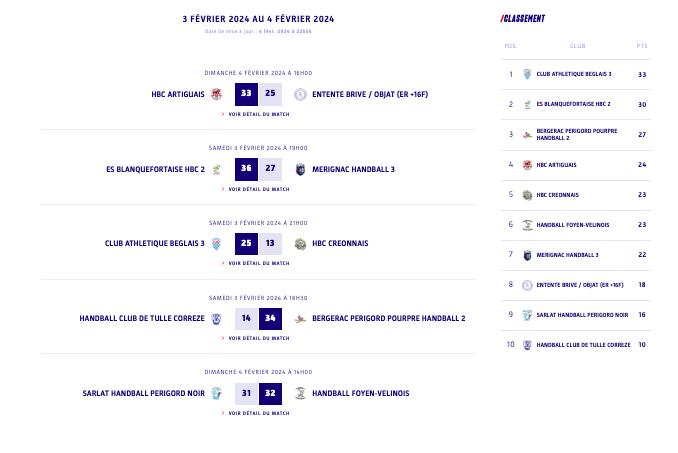Click the CLUB column header in standings
Viewport: 678px width, 453px height.
[577, 46]
